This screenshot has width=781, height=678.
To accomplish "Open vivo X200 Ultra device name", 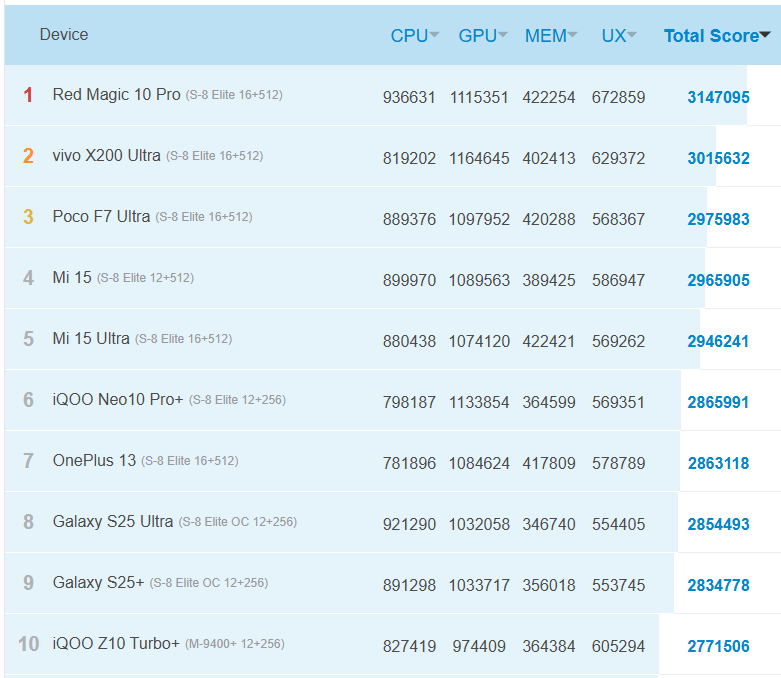I will pos(107,155).
